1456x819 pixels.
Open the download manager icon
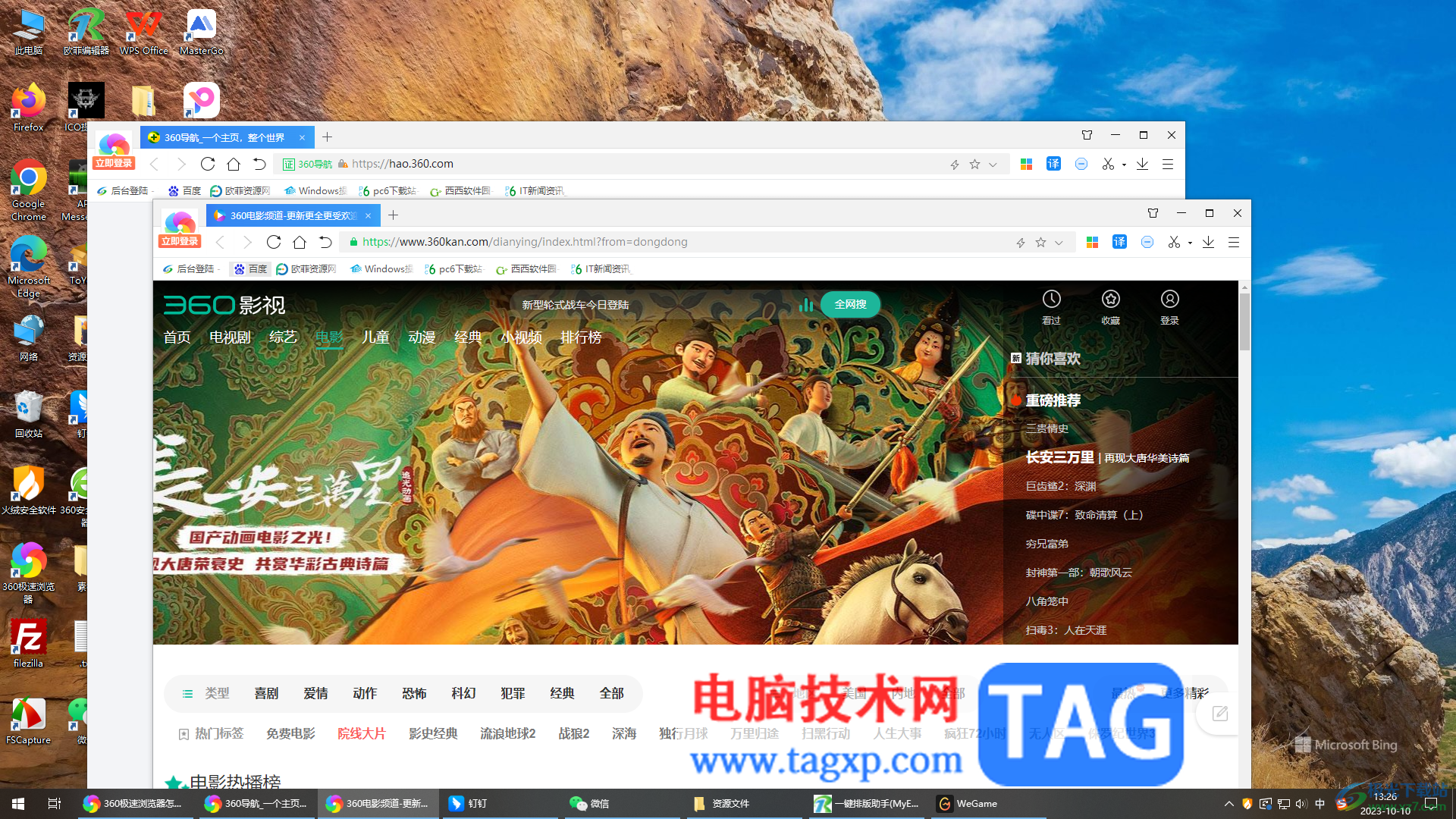[1209, 242]
